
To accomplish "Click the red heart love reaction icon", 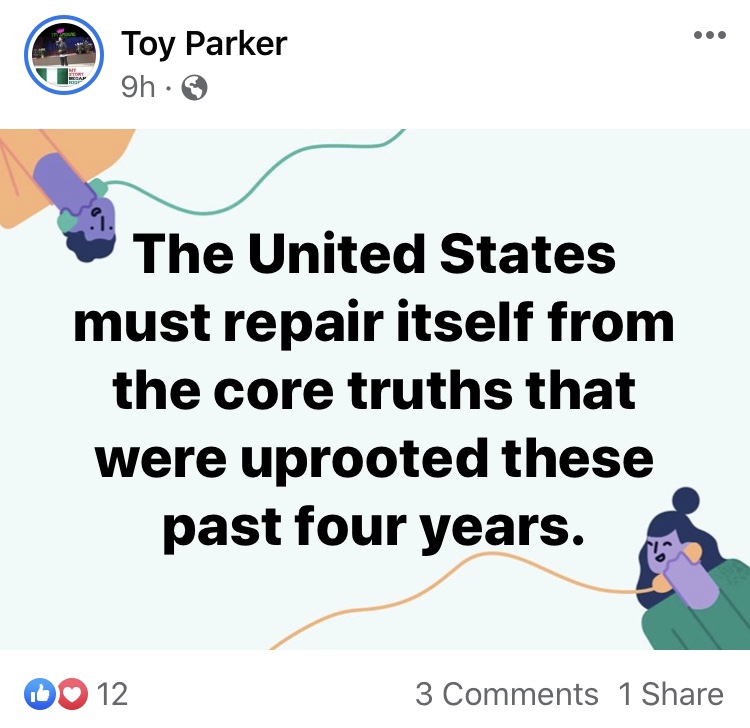I will pyautogui.click(x=73, y=694).
